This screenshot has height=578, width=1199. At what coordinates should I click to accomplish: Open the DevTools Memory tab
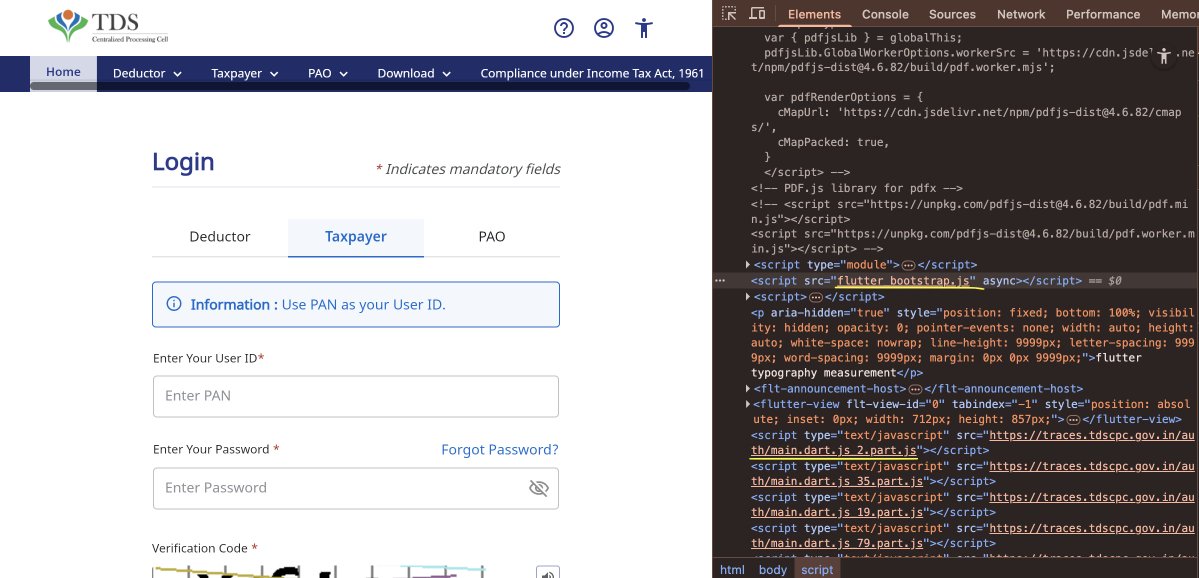[1178, 14]
